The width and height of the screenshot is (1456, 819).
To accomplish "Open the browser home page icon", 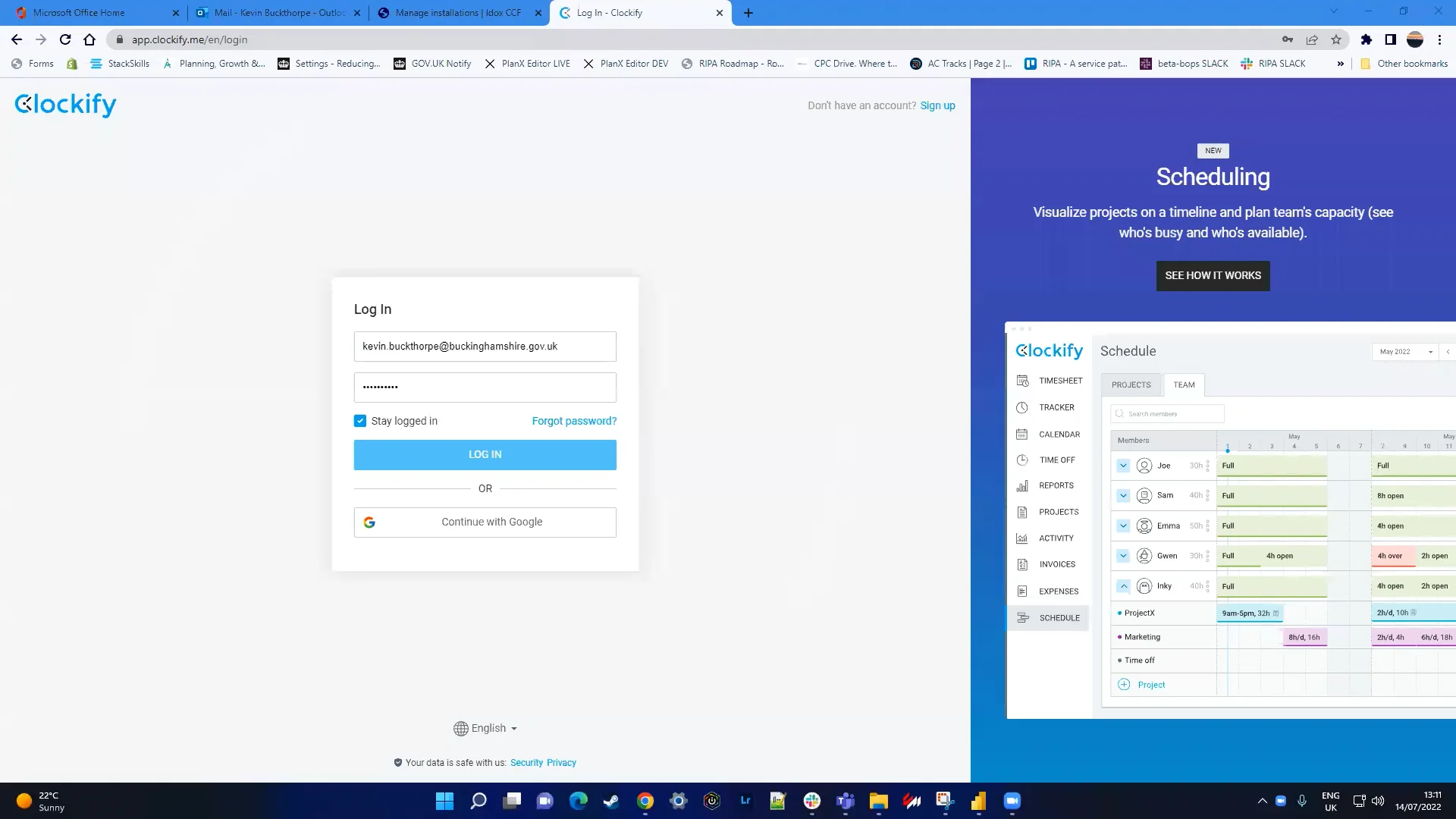I will tap(89, 39).
